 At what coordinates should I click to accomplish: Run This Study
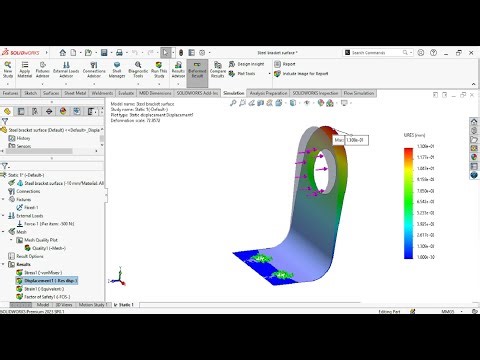159,70
